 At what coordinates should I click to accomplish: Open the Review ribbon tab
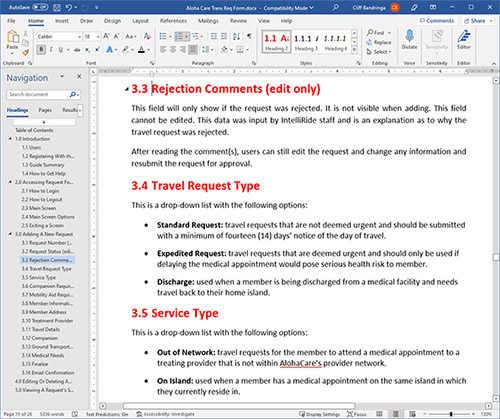click(239, 21)
